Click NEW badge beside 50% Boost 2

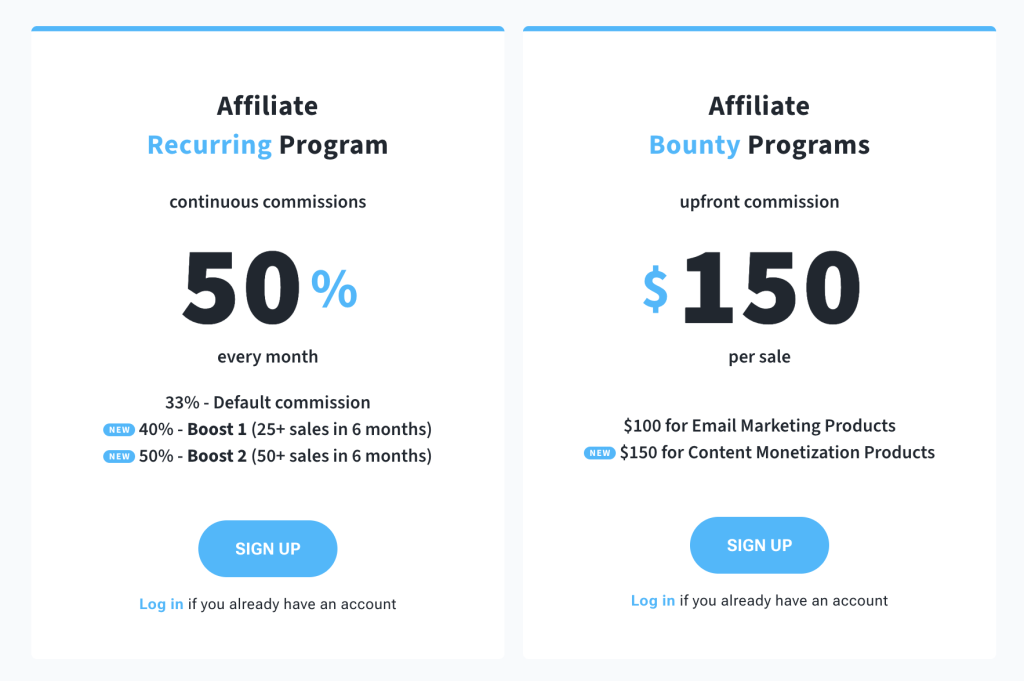pyautogui.click(x=119, y=456)
